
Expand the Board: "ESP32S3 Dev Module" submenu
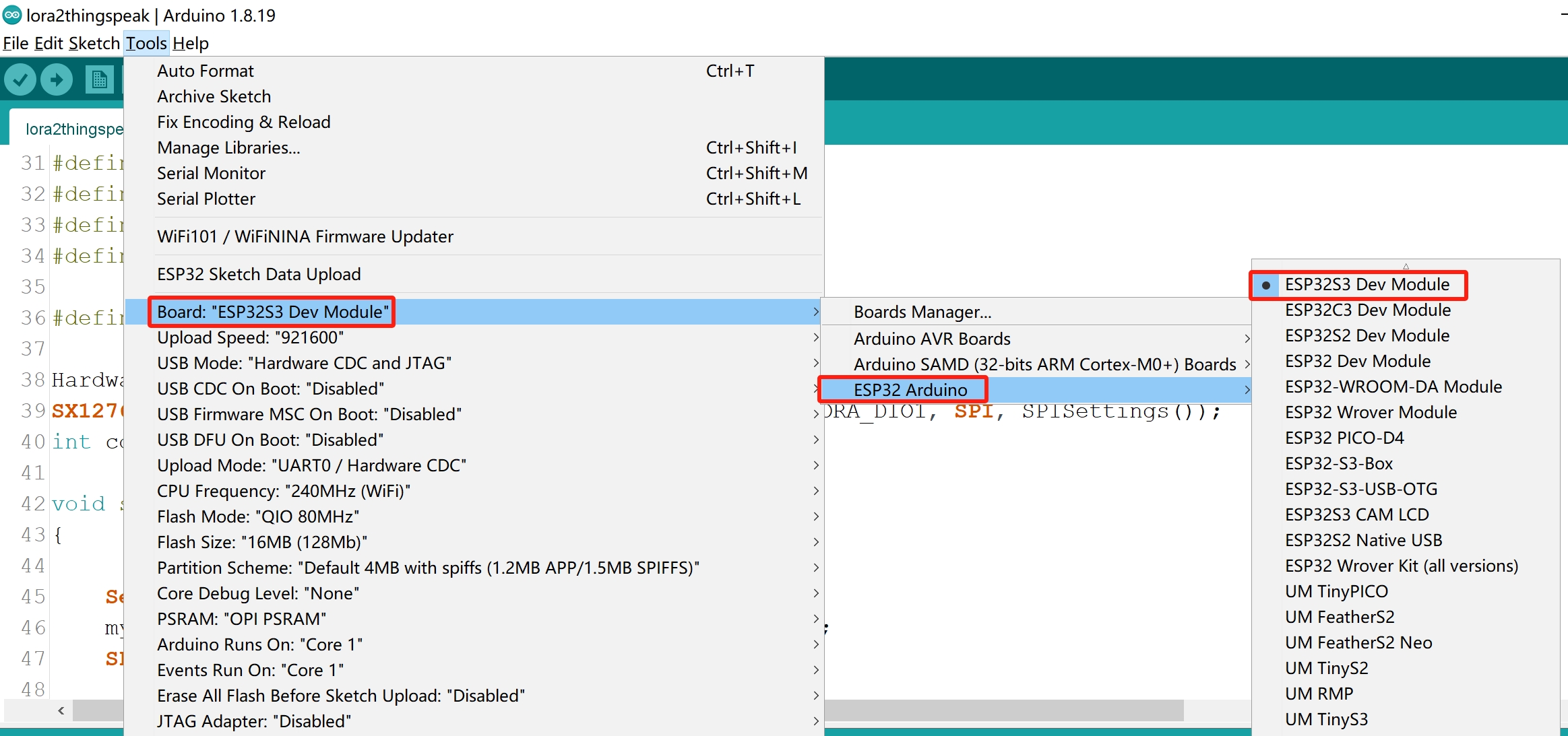[474, 312]
